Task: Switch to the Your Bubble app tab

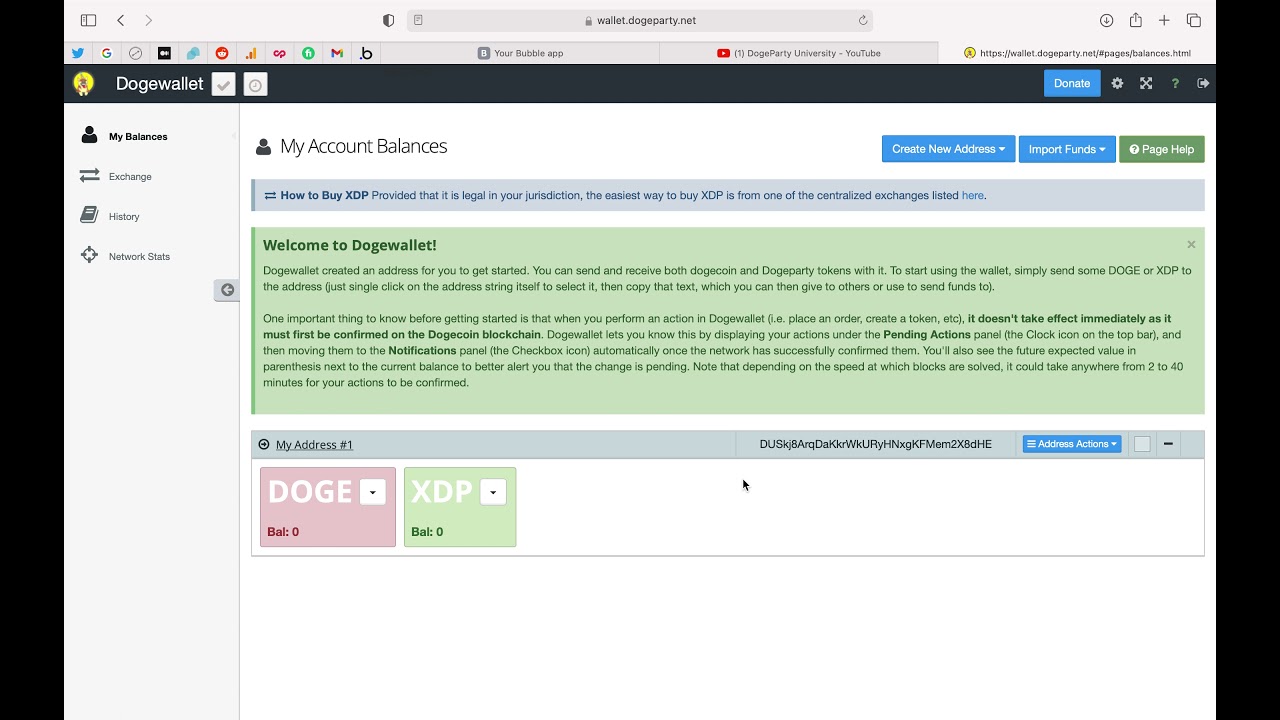Action: [x=520, y=53]
